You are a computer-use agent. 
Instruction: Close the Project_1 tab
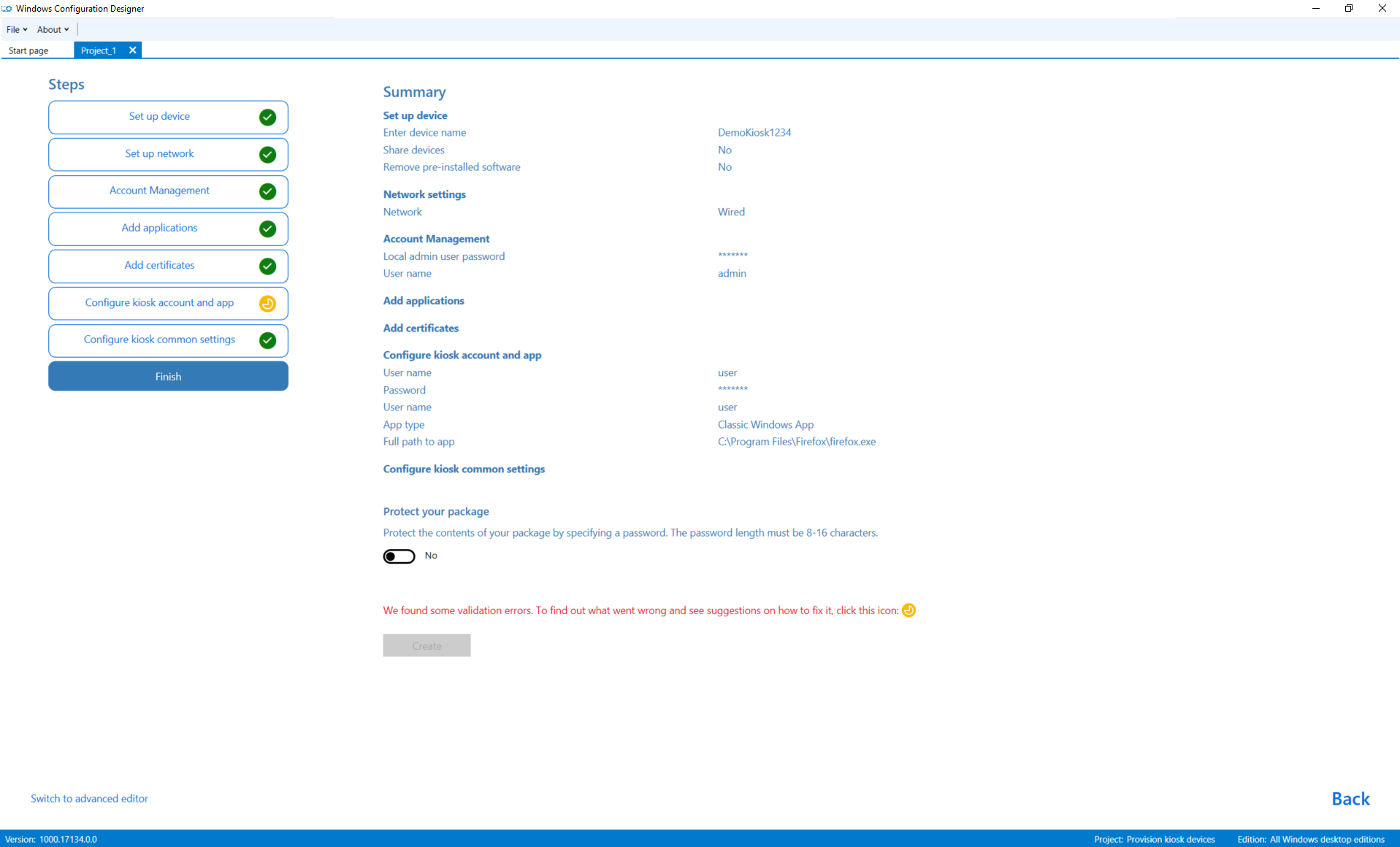pyautogui.click(x=132, y=50)
